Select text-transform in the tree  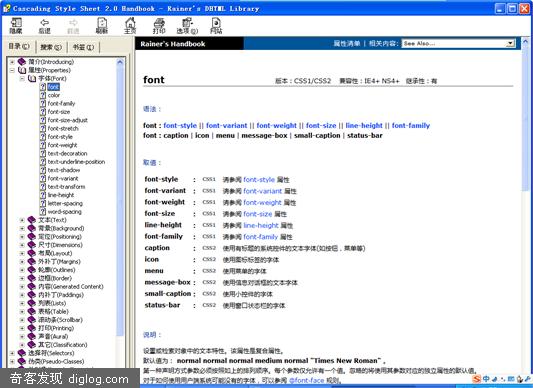(66, 187)
